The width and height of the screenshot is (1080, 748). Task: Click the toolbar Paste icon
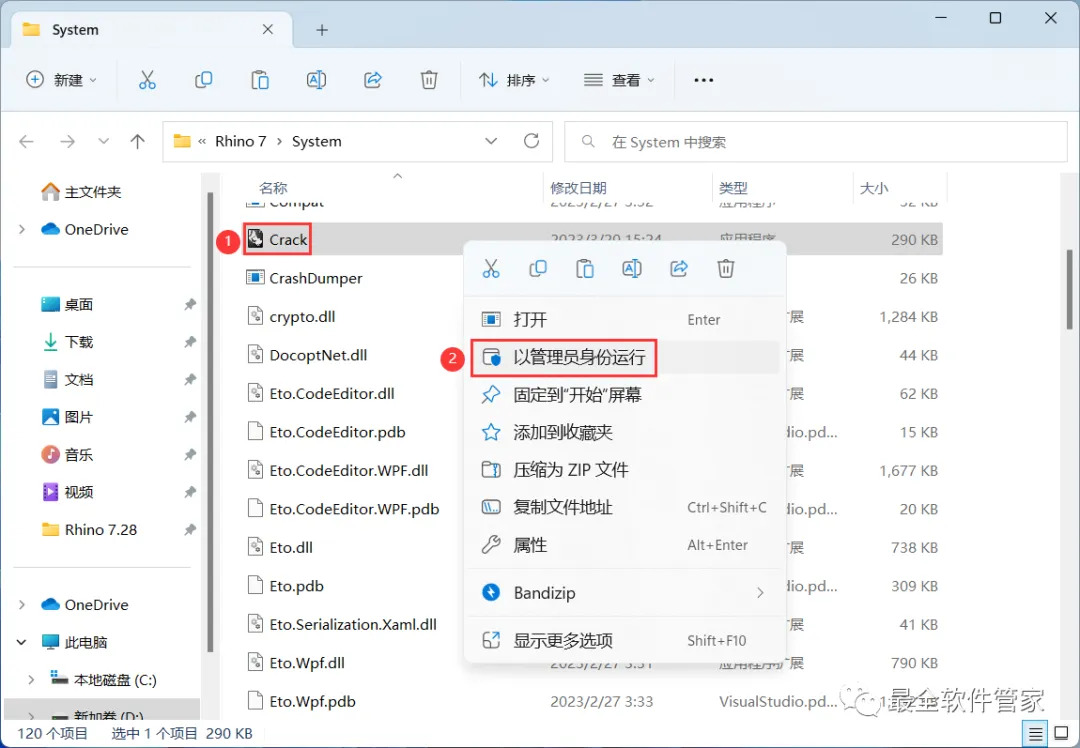coord(260,80)
